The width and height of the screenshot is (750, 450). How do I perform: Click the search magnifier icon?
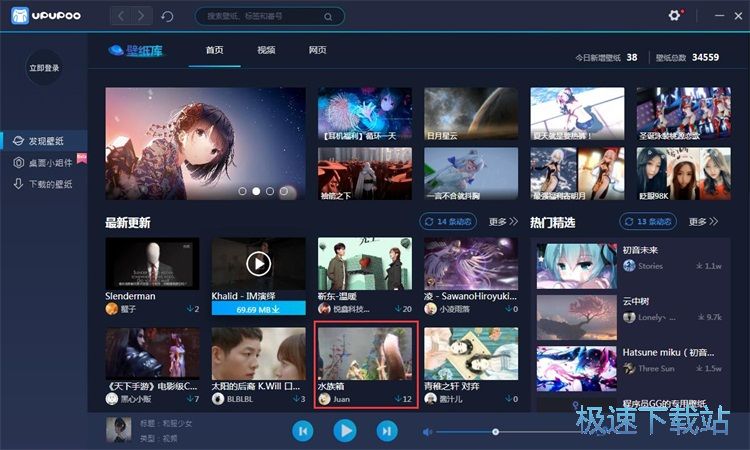click(328, 17)
